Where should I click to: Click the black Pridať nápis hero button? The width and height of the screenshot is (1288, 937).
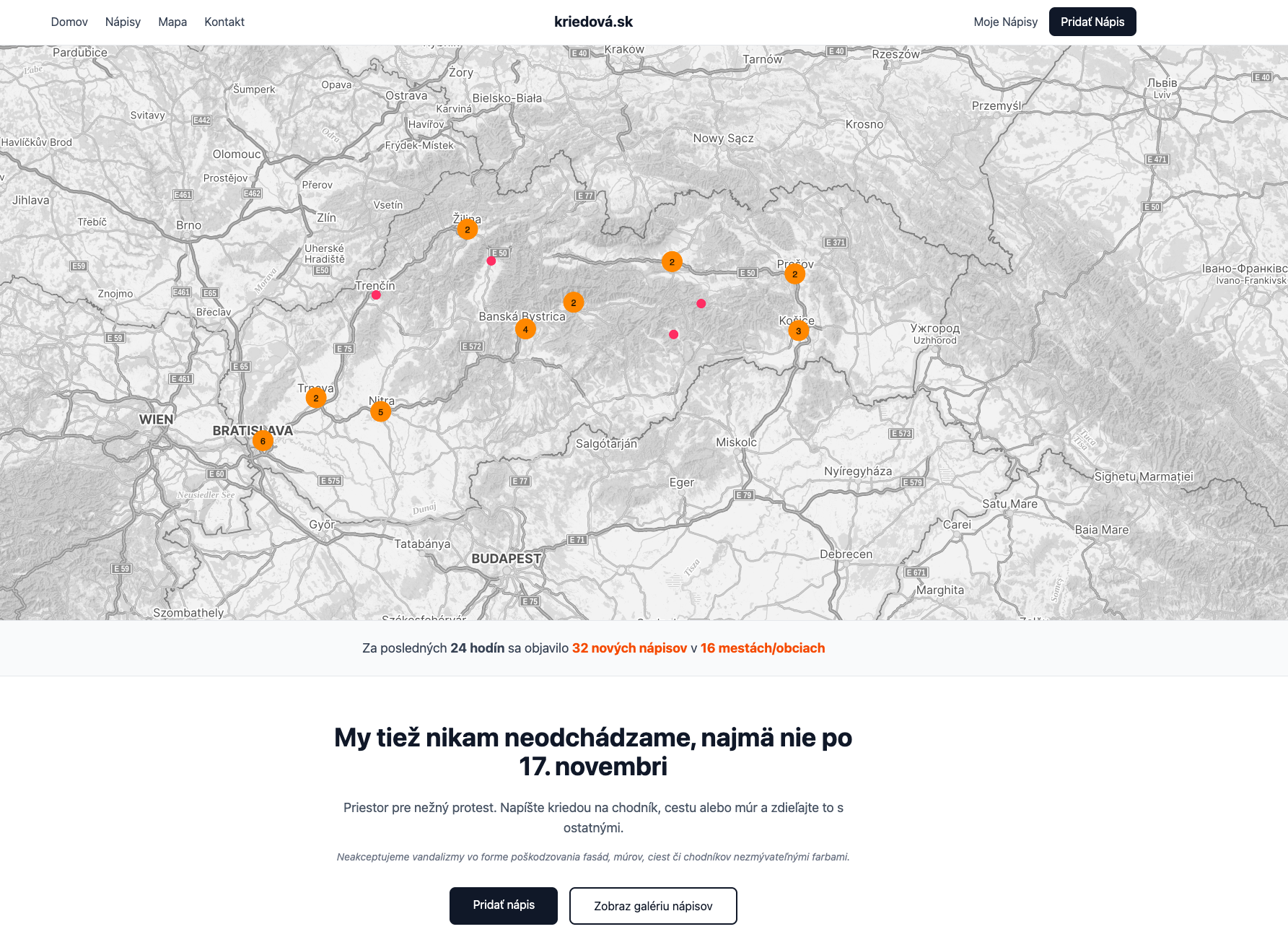coord(504,905)
